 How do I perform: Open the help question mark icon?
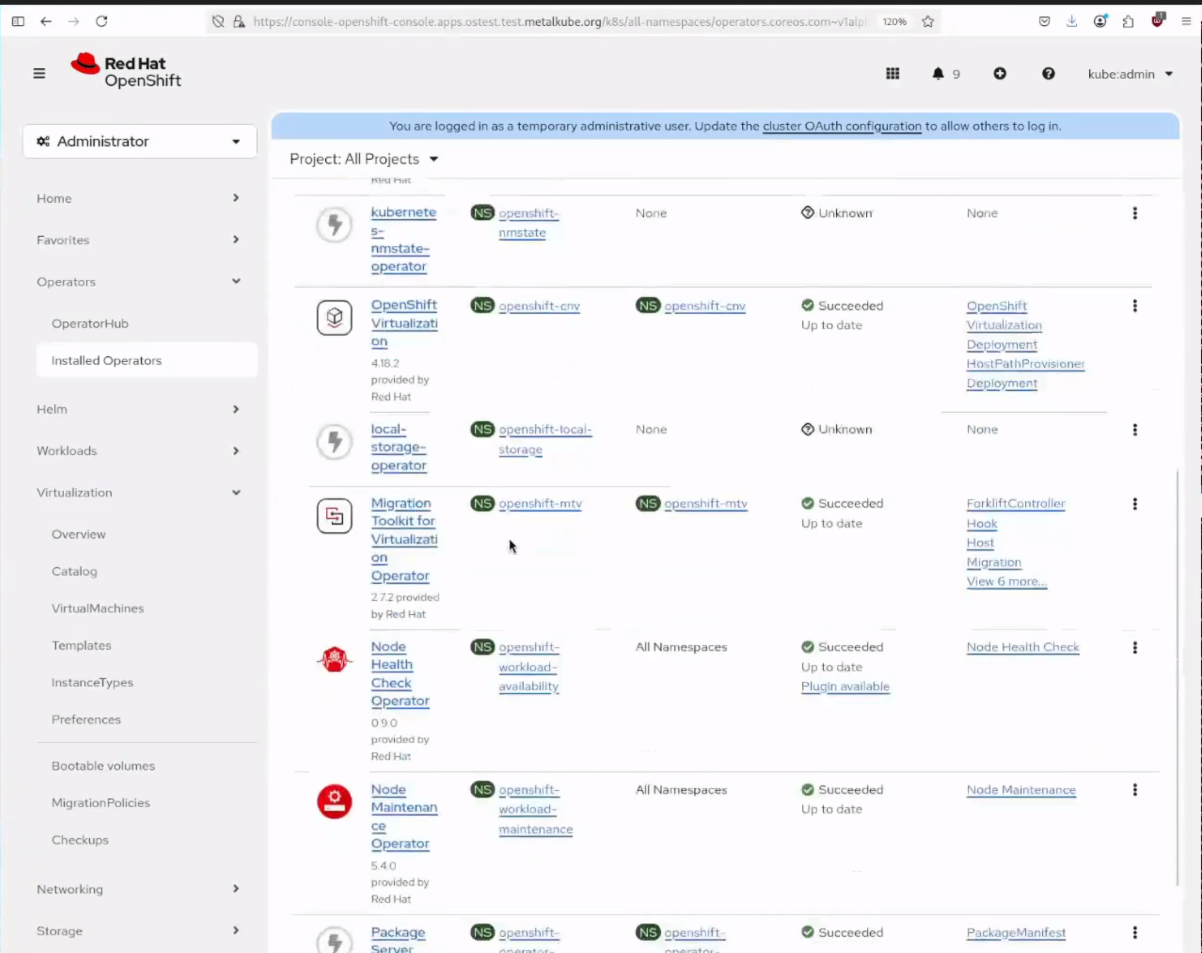tap(1048, 74)
